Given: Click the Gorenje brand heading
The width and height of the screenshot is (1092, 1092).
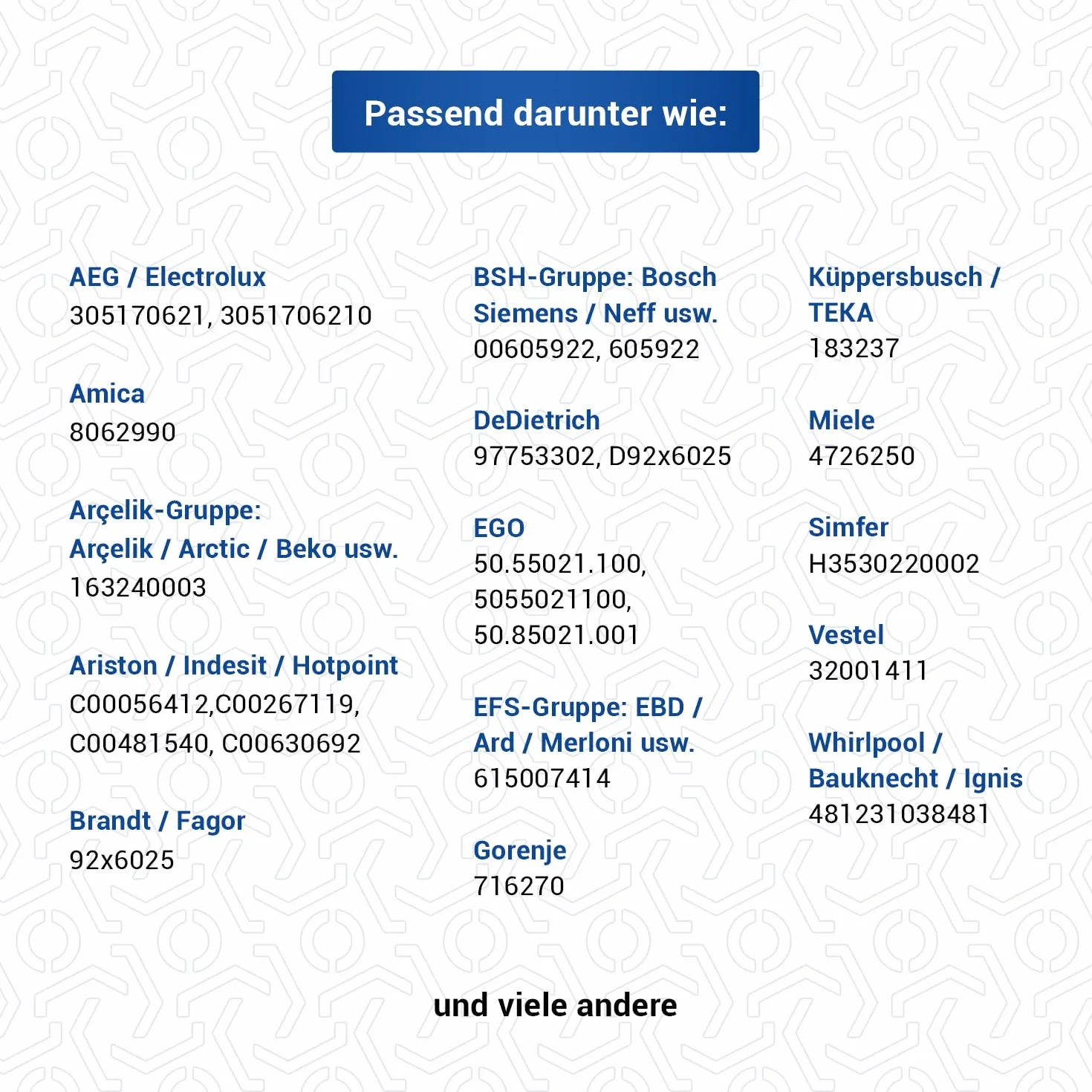Looking at the screenshot, I should [x=520, y=851].
